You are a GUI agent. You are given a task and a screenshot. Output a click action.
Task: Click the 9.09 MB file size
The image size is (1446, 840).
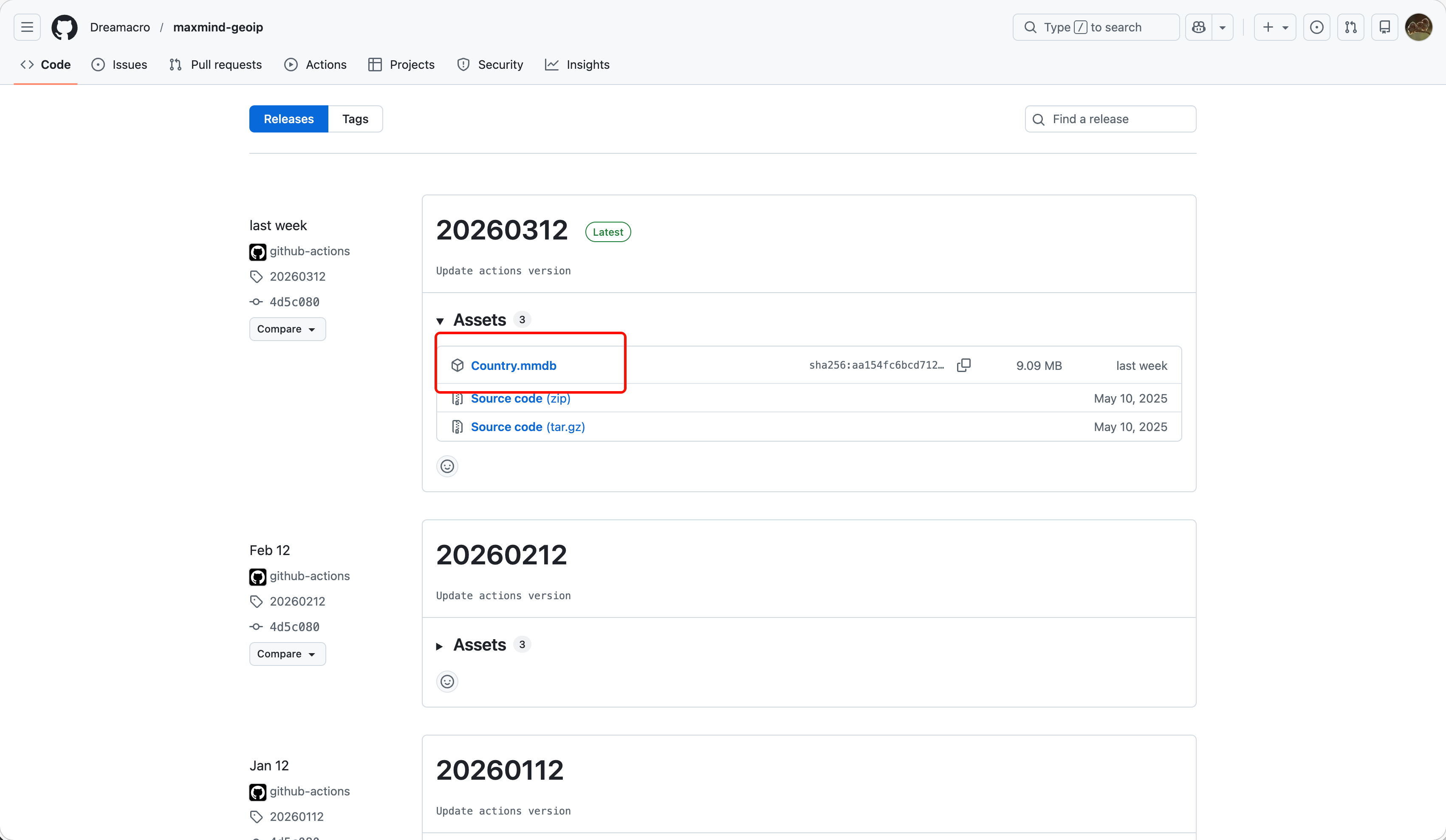tap(1039, 366)
